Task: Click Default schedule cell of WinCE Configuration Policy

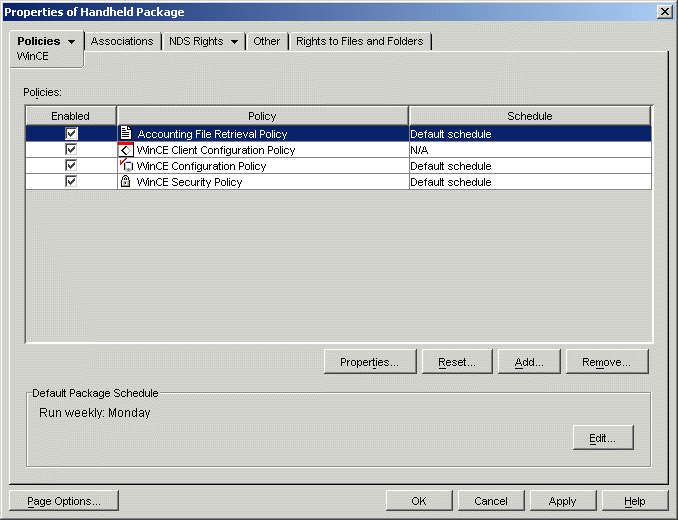Action: tap(530, 166)
